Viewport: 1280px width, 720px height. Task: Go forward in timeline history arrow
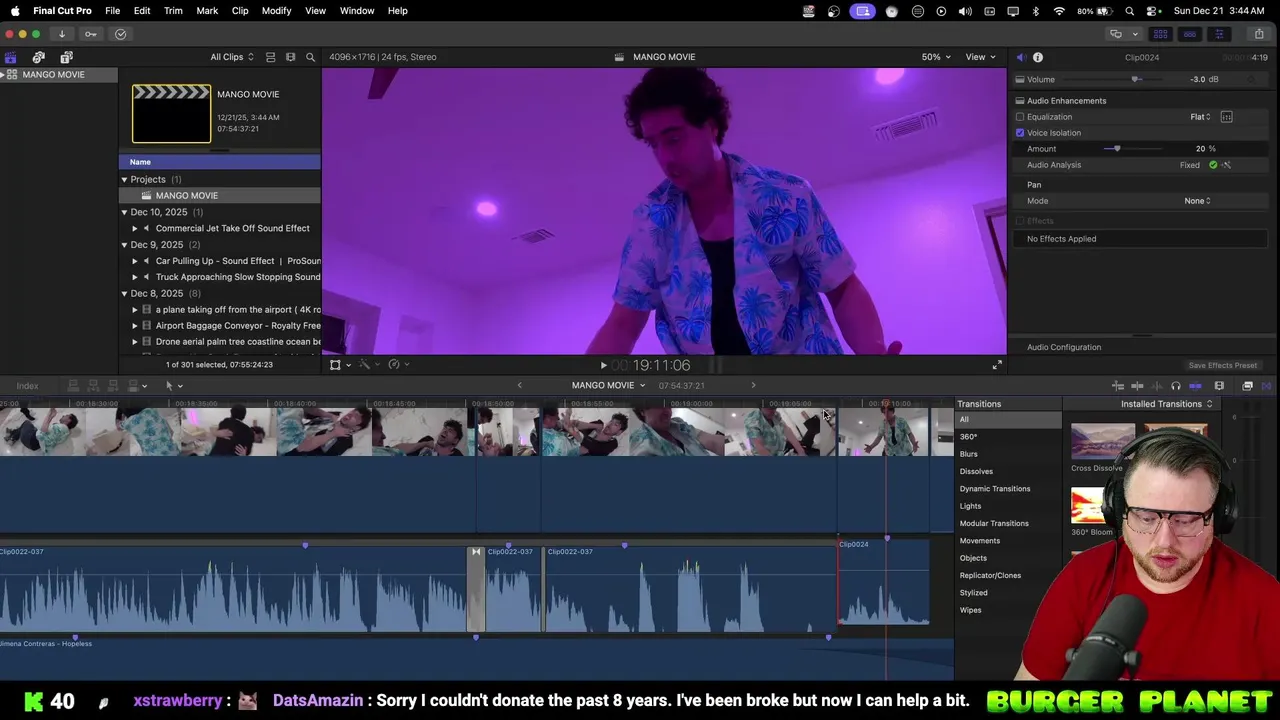753,385
